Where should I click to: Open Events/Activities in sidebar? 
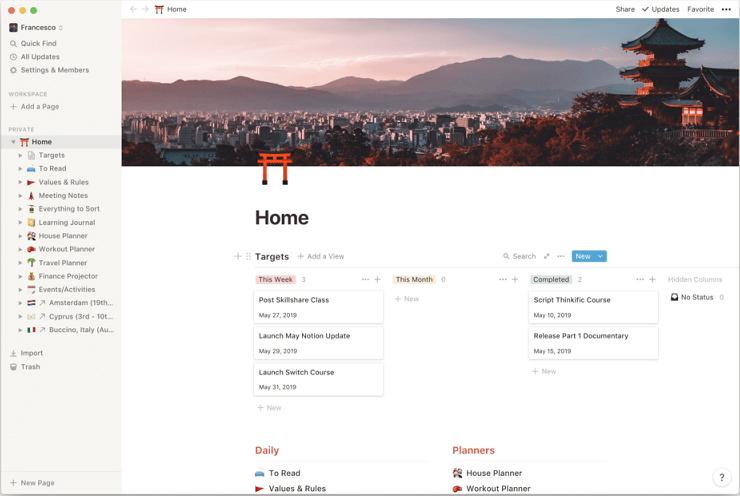pos(67,289)
